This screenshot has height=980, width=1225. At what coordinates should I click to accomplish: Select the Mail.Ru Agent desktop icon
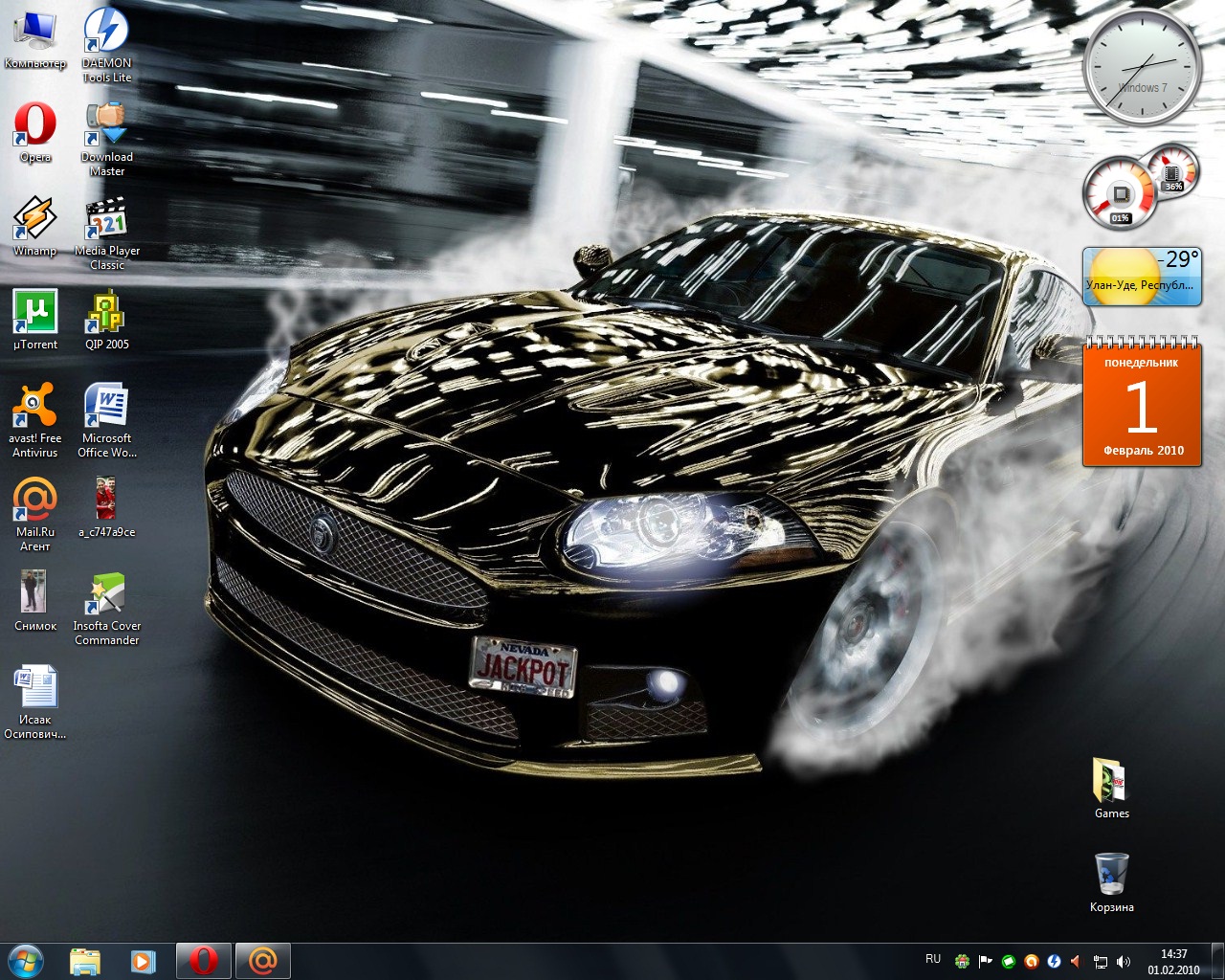[35, 501]
